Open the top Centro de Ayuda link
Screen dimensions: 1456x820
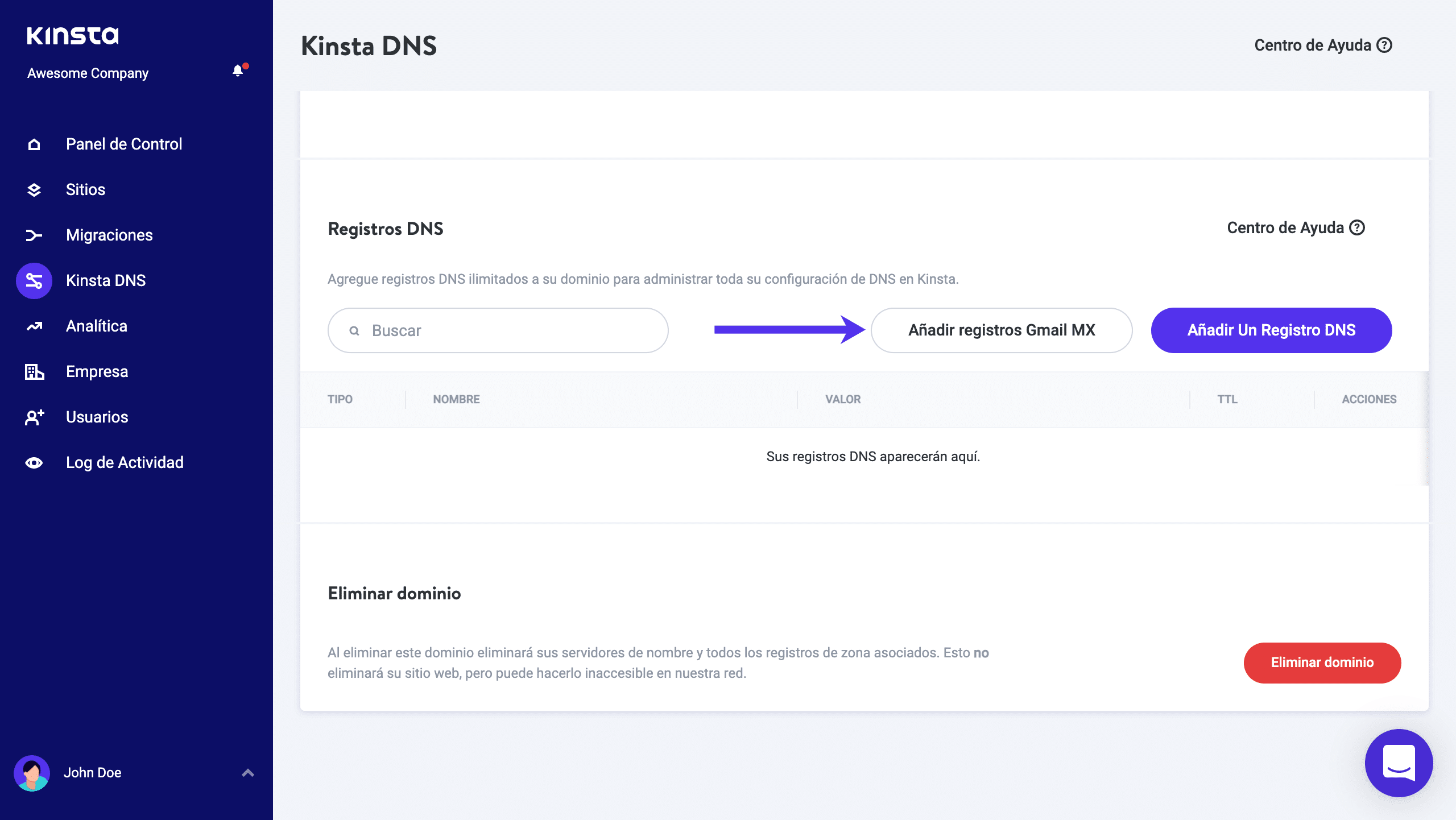pos(1322,45)
